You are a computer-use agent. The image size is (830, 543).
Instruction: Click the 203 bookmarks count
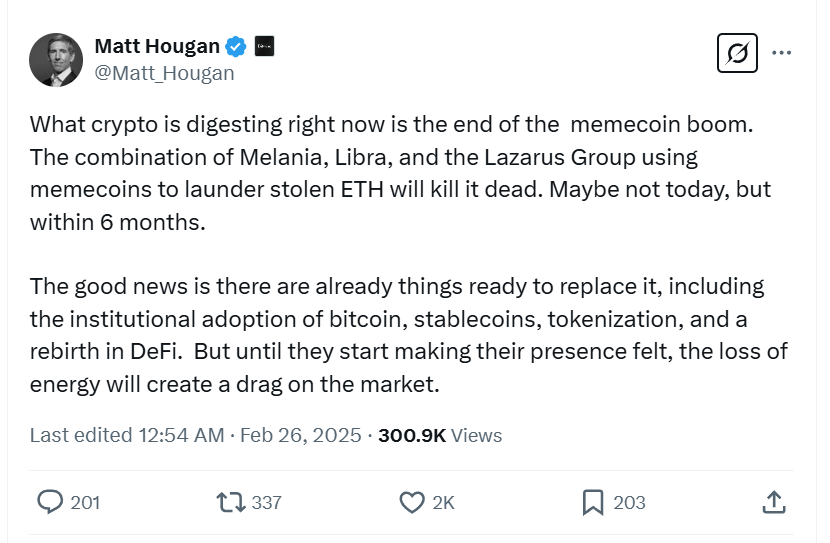[x=629, y=502]
